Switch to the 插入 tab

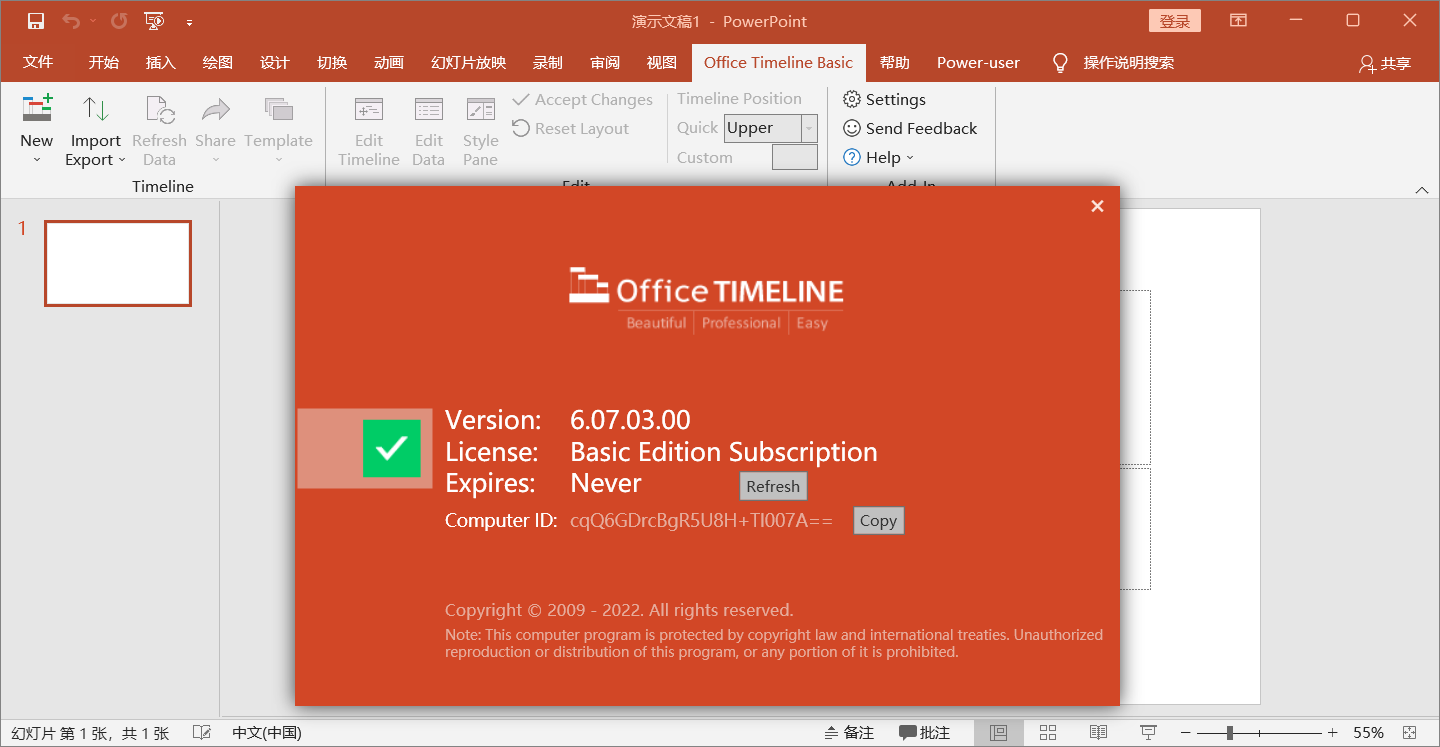tap(160, 62)
